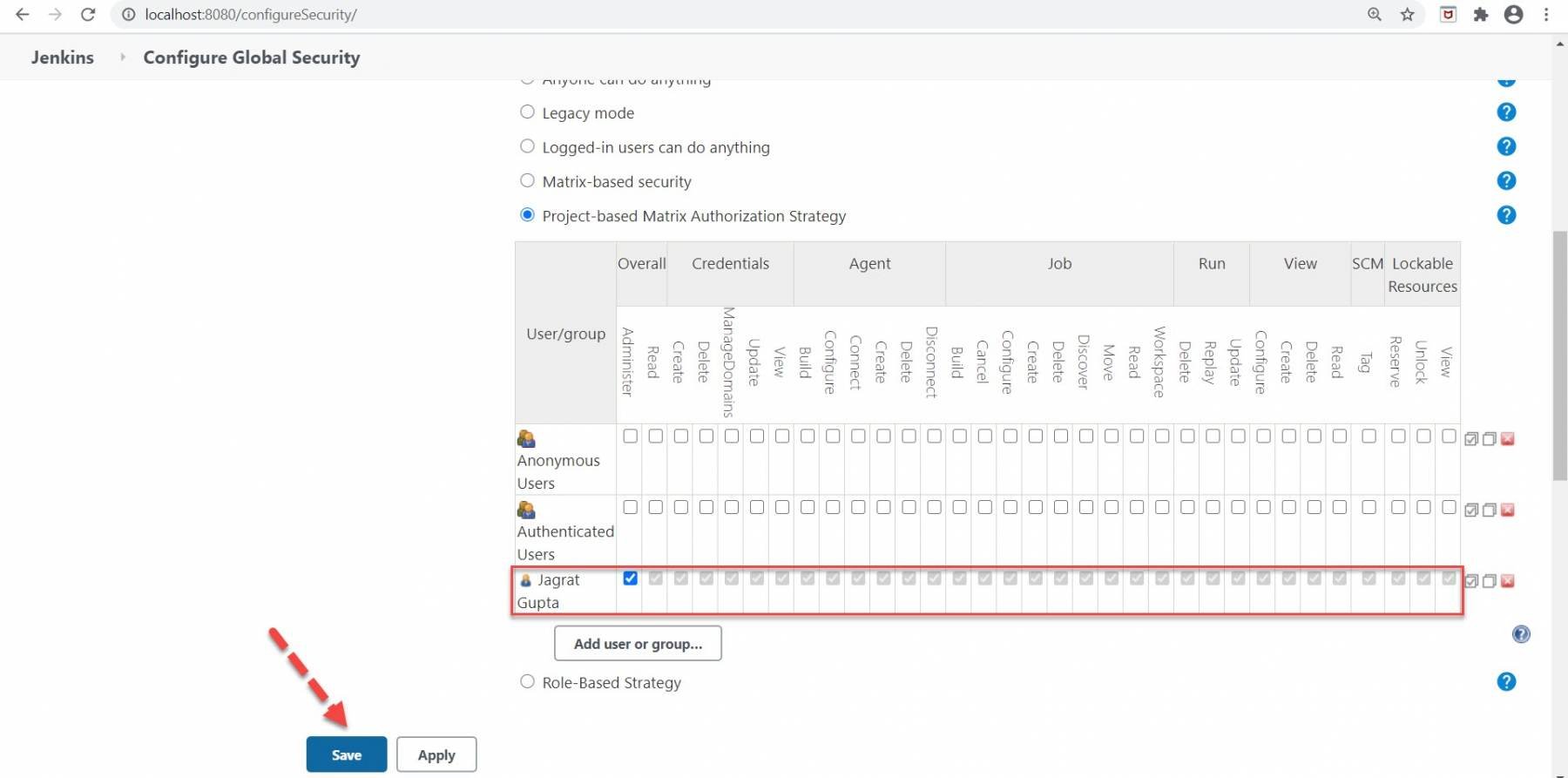
Task: Check Agent Disconnect for Authenticated Users
Action: click(934, 507)
